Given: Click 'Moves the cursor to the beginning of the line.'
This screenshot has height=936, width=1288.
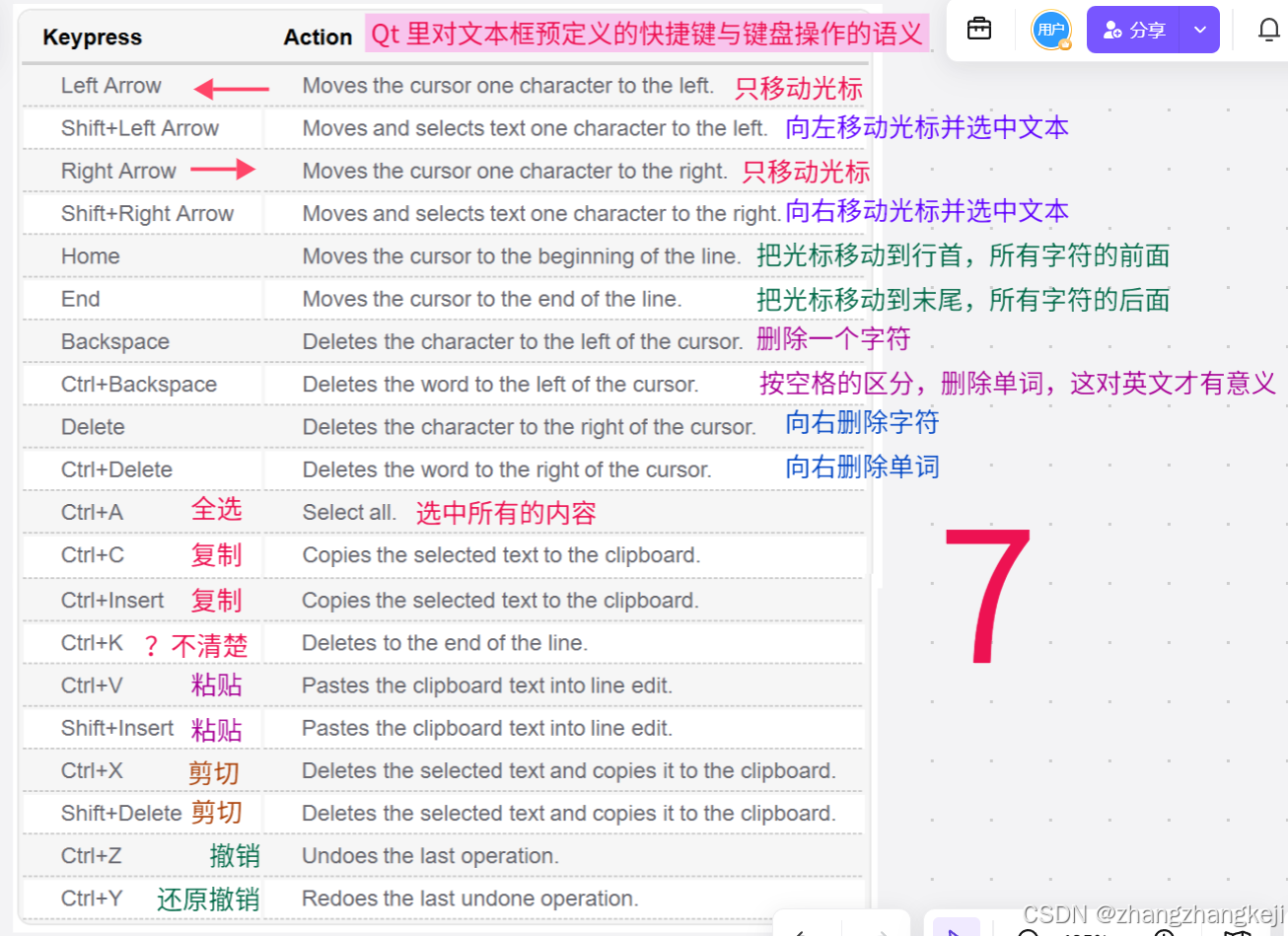Looking at the screenshot, I should (522, 256).
